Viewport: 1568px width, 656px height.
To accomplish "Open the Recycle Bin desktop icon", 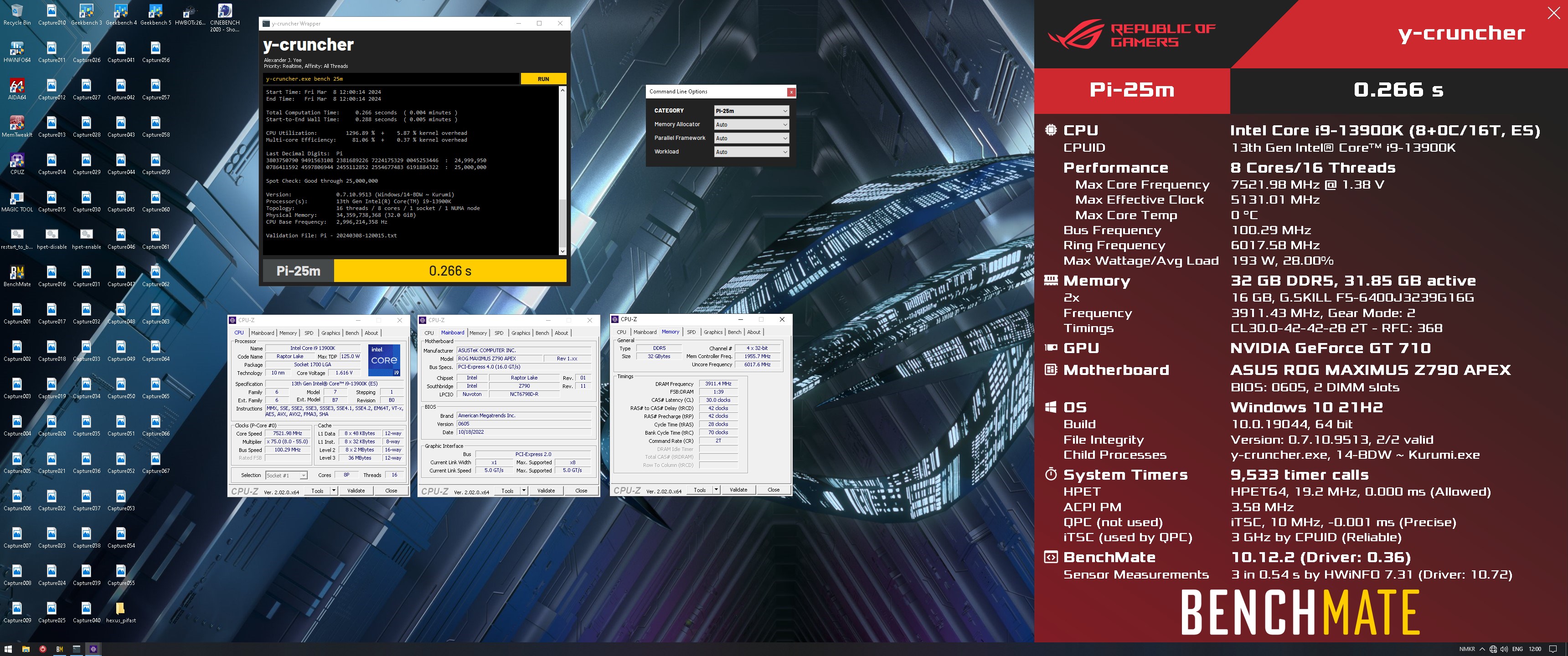I will pyautogui.click(x=17, y=15).
